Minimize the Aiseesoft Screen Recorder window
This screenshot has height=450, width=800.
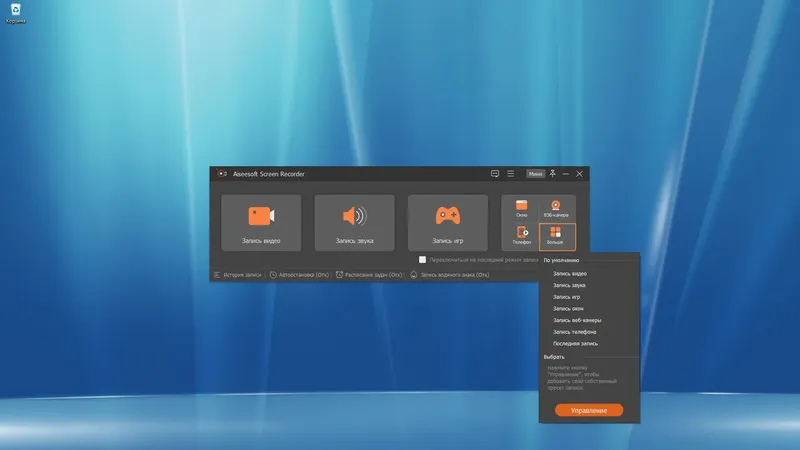(565, 174)
